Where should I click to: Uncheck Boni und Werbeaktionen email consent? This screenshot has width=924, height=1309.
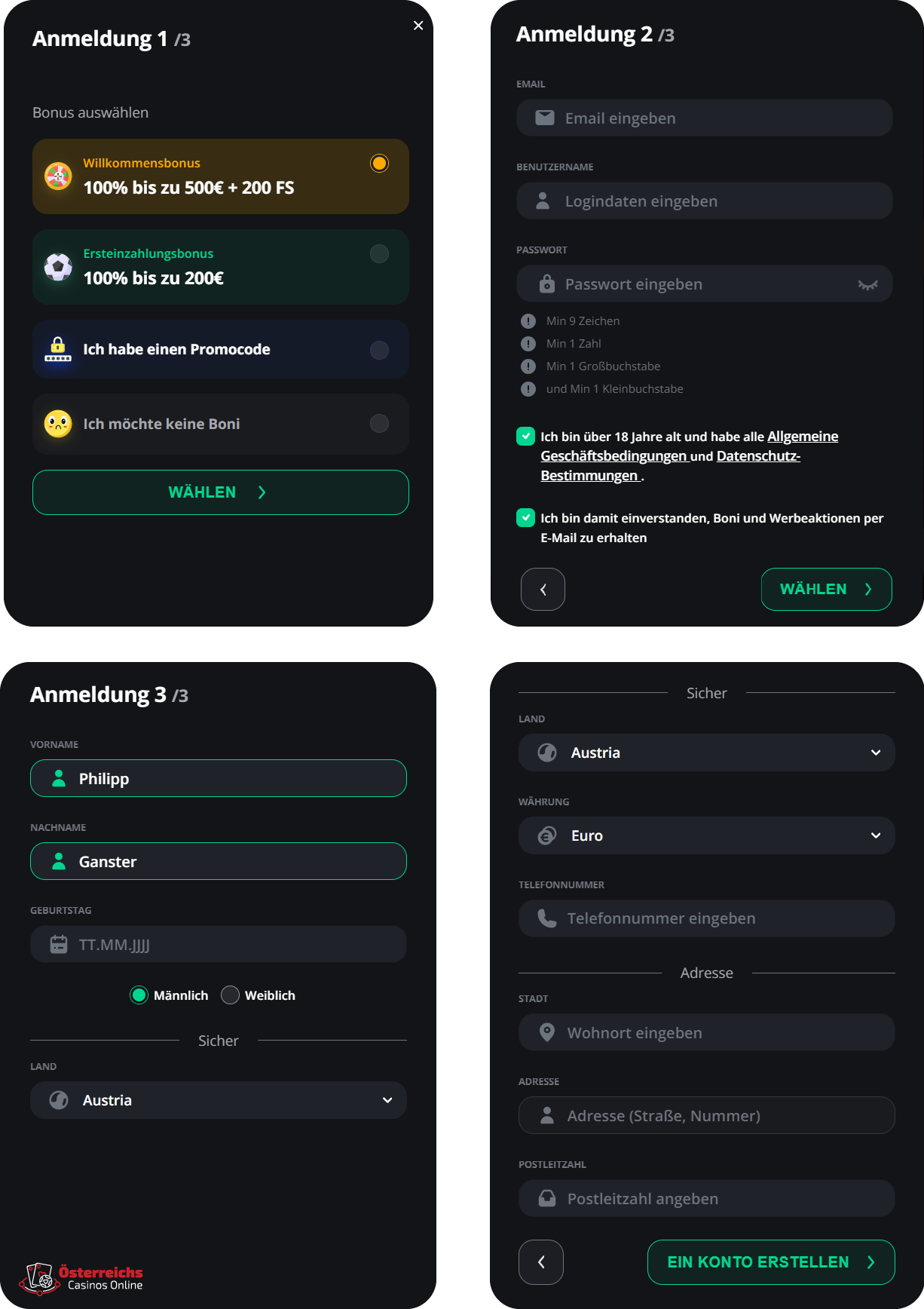point(525,517)
